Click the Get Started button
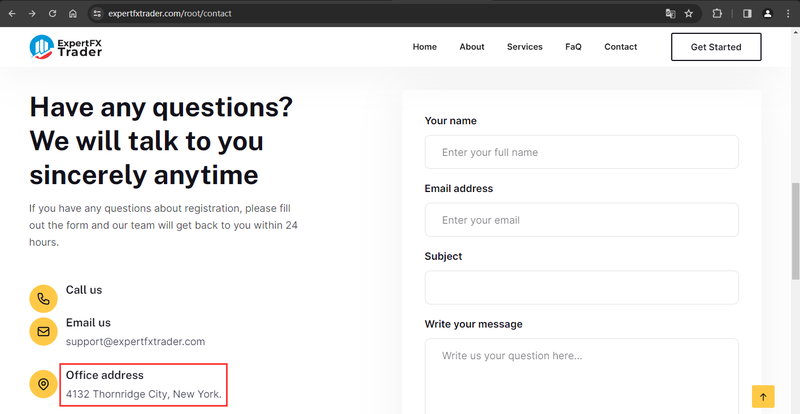The height and width of the screenshot is (414, 800). coord(716,47)
